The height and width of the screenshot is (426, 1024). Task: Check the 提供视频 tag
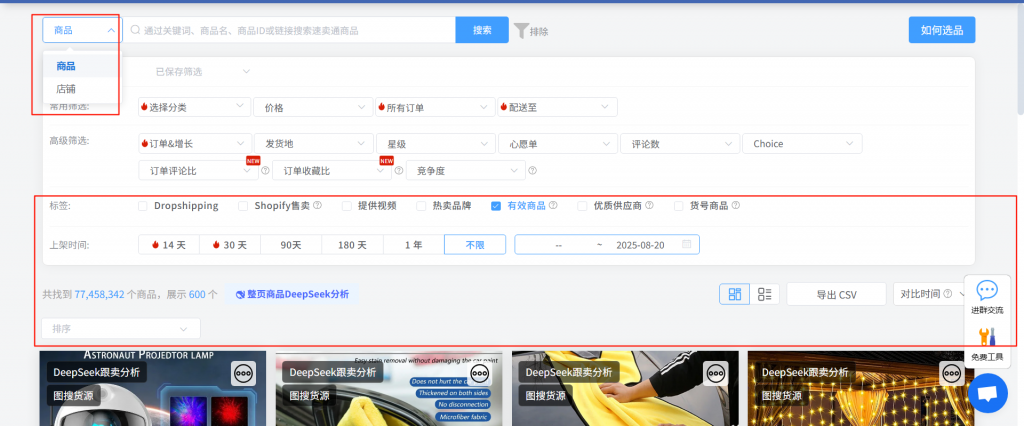pyautogui.click(x=347, y=206)
